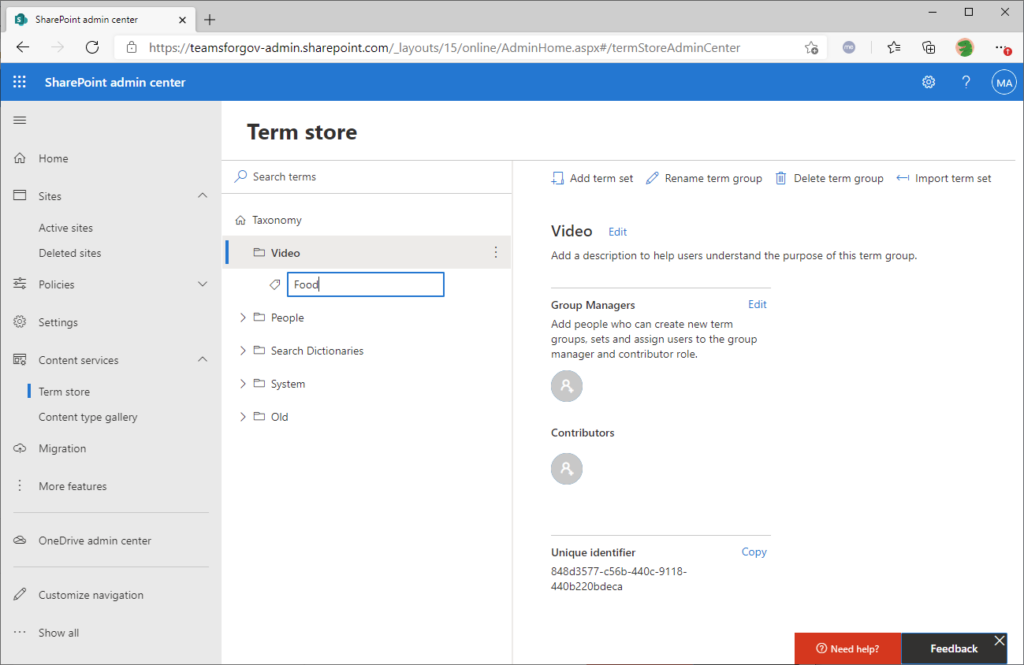Click inside the Food term name field
This screenshot has width=1024, height=665.
coord(365,284)
